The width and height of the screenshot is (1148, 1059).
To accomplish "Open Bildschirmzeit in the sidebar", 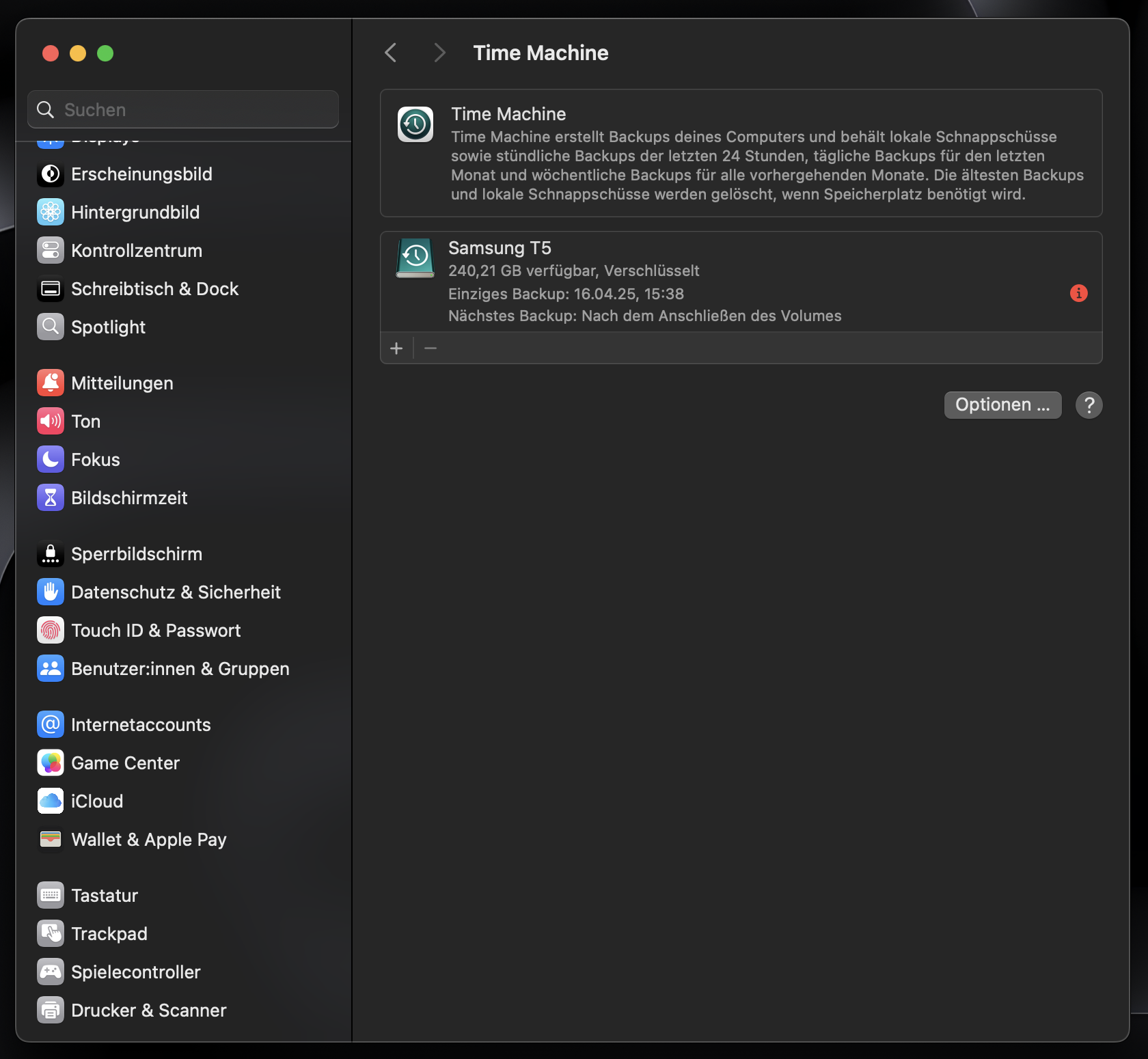I will coord(129,498).
